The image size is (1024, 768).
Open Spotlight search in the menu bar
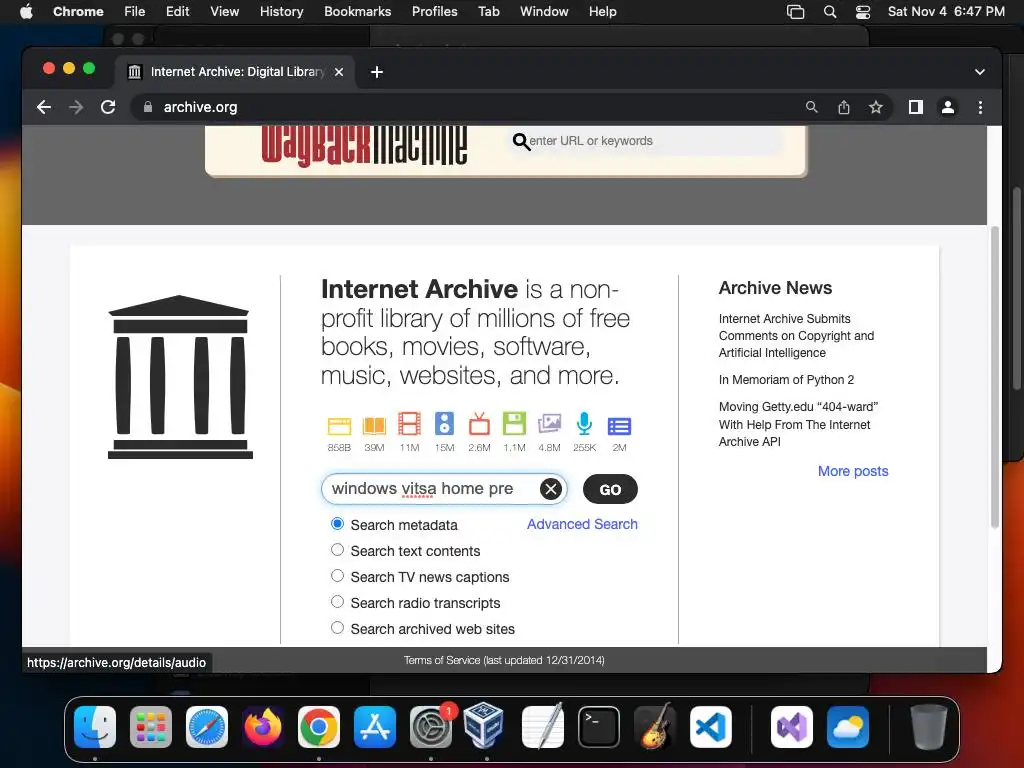(830, 12)
